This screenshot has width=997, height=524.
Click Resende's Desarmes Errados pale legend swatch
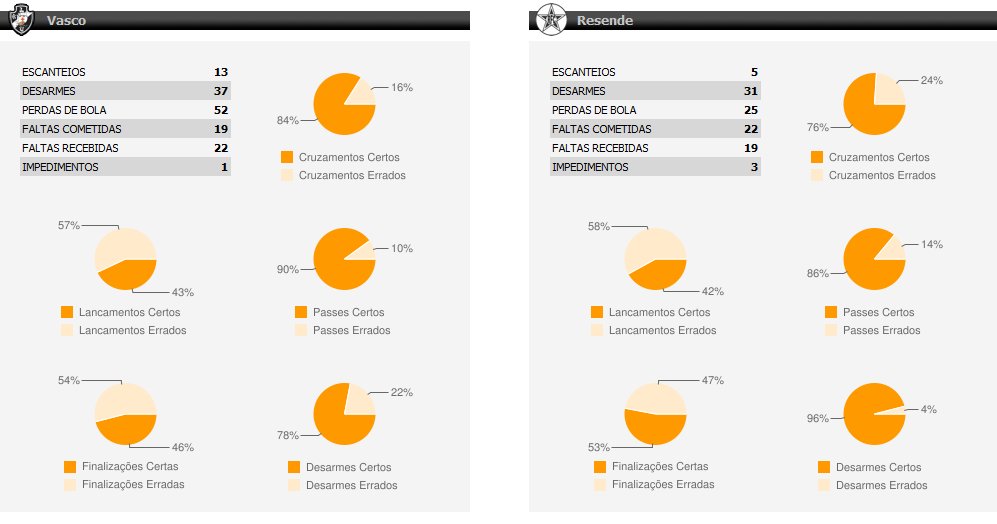click(x=823, y=485)
